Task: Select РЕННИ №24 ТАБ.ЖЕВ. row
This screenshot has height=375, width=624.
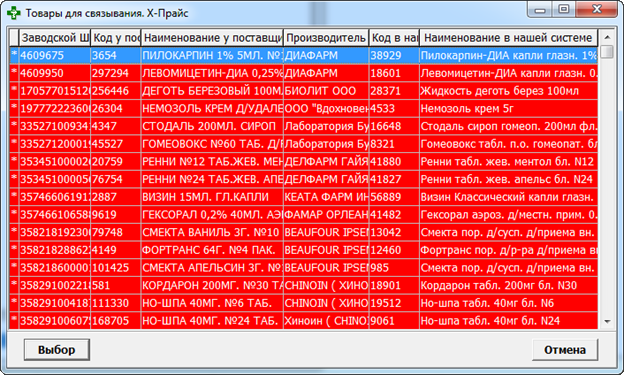Action: pos(304,179)
